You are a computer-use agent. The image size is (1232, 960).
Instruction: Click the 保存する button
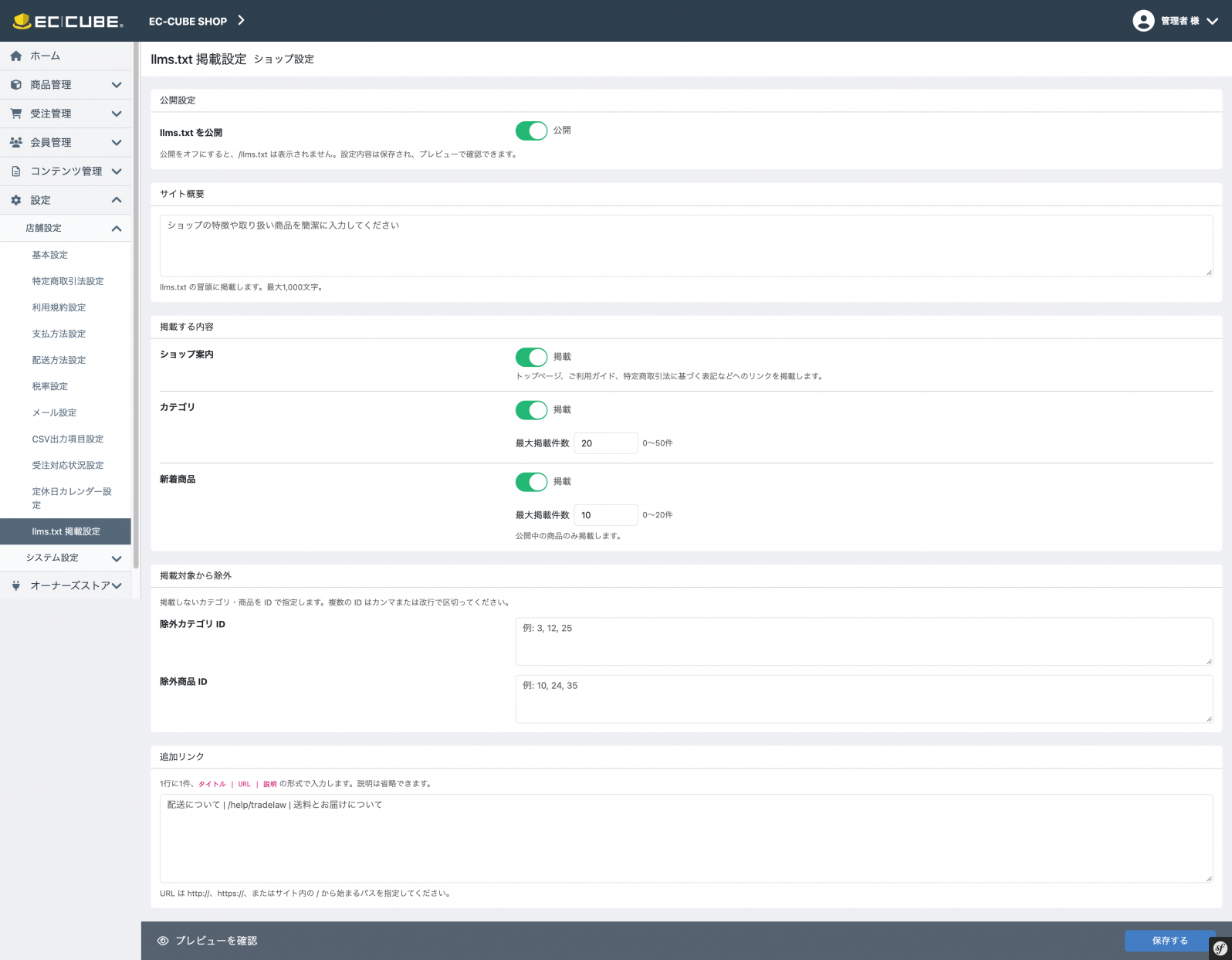1169,941
